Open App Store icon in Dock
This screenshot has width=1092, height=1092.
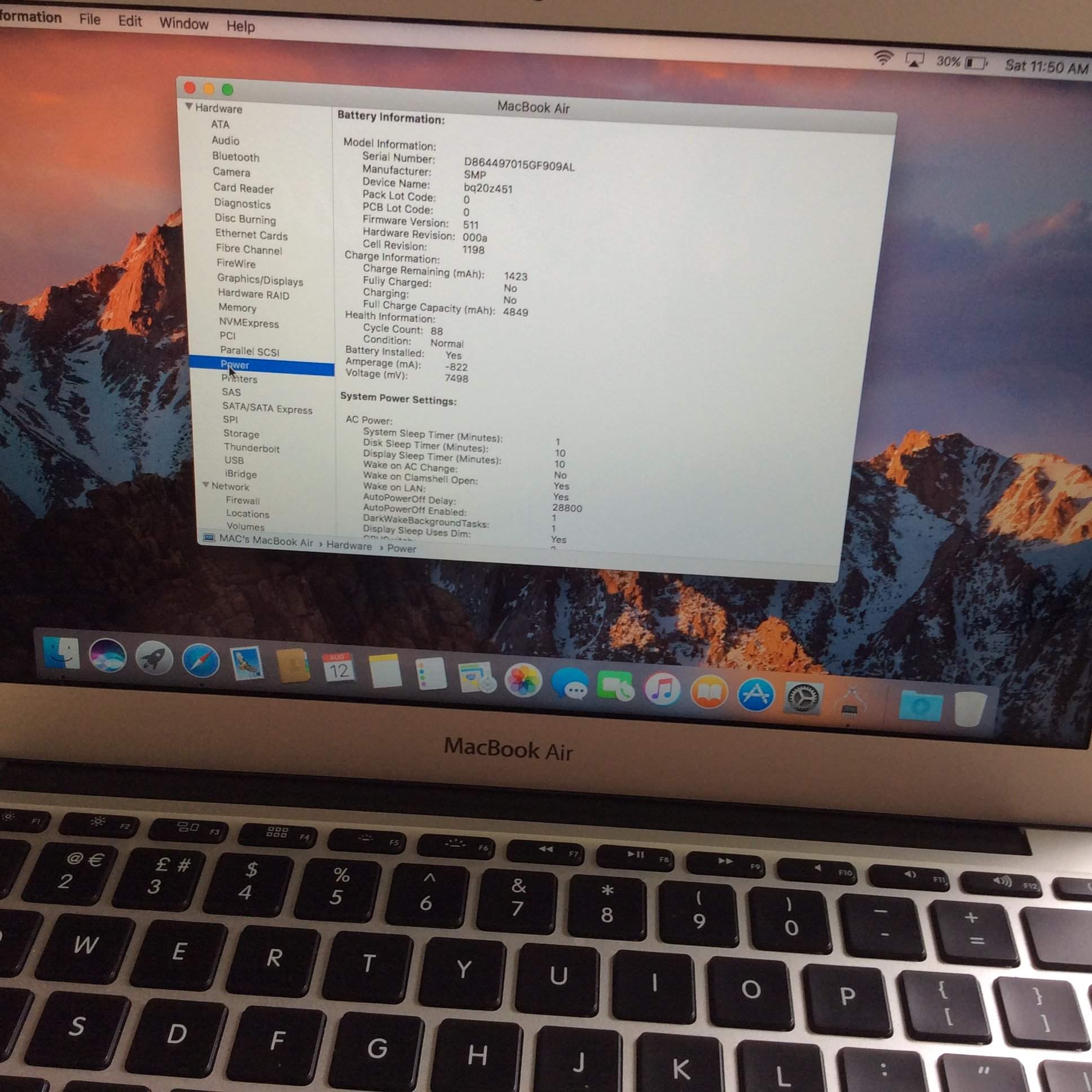point(756,695)
